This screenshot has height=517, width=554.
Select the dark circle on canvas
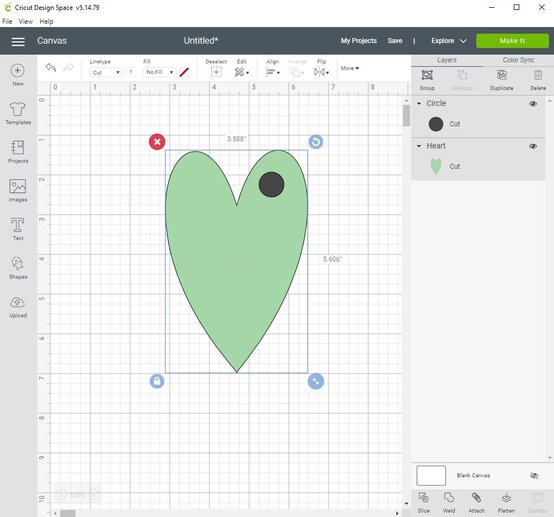[271, 184]
